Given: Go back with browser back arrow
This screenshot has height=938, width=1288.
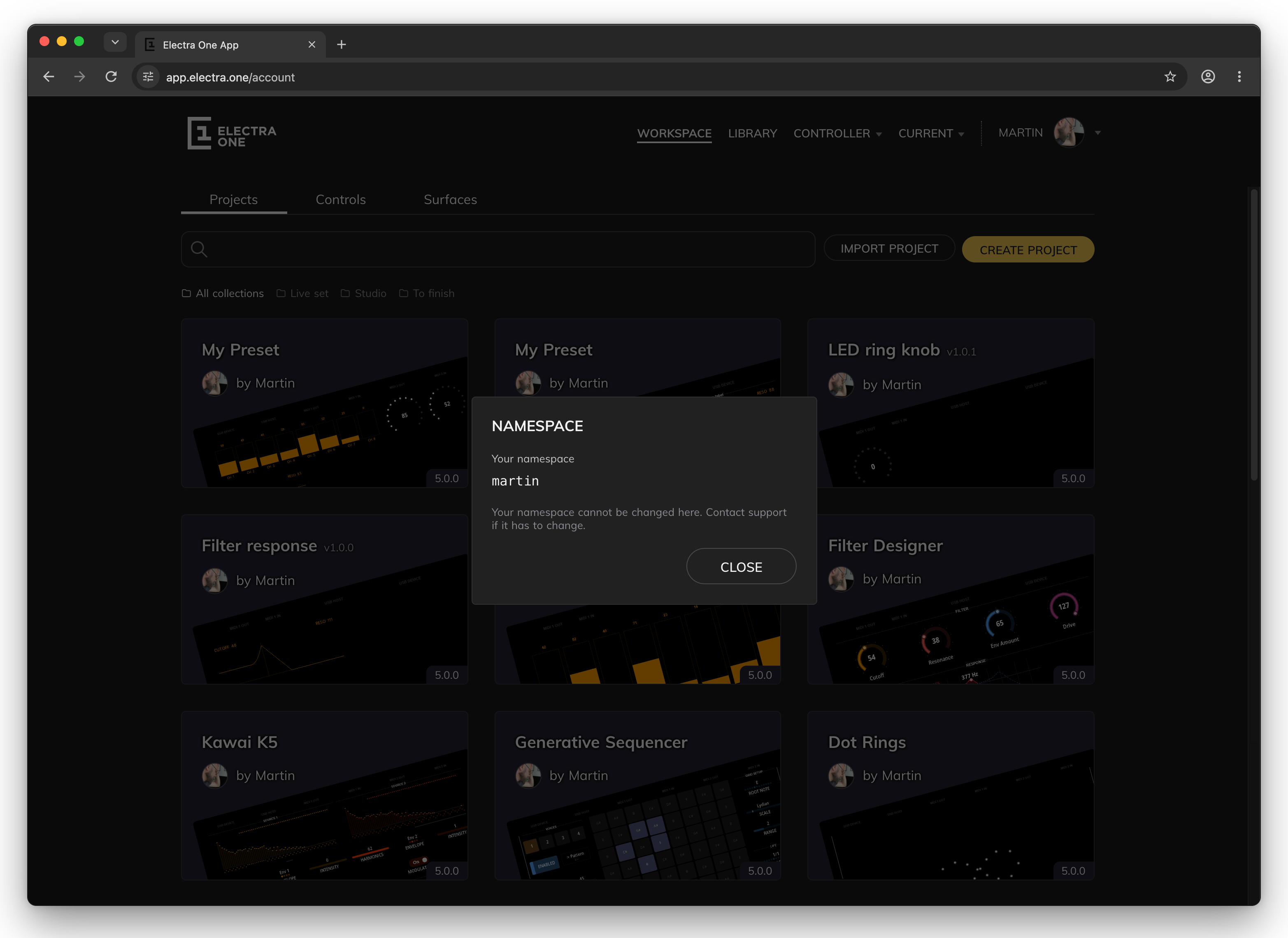Looking at the screenshot, I should [49, 77].
